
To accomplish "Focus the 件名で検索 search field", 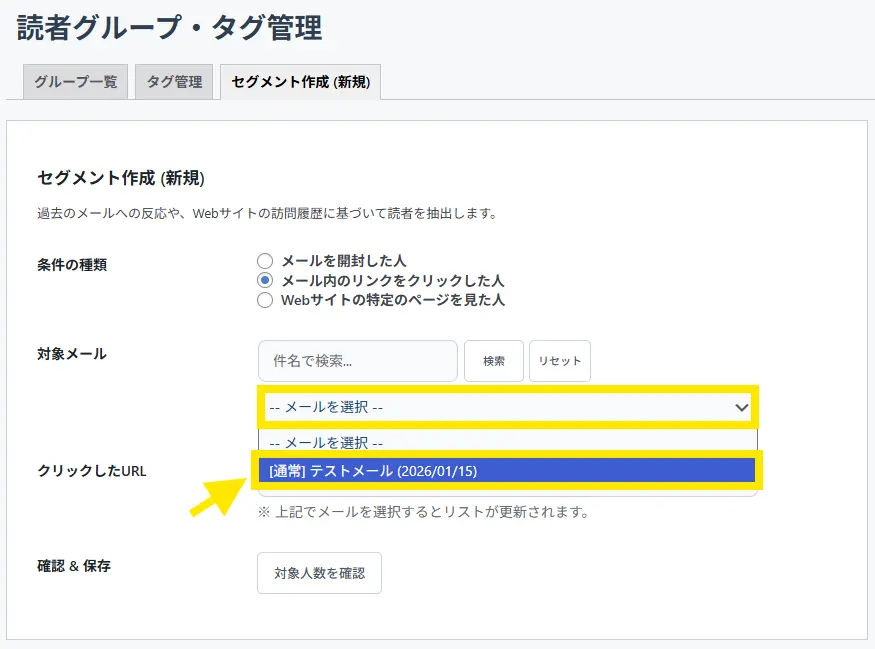I will [357, 361].
